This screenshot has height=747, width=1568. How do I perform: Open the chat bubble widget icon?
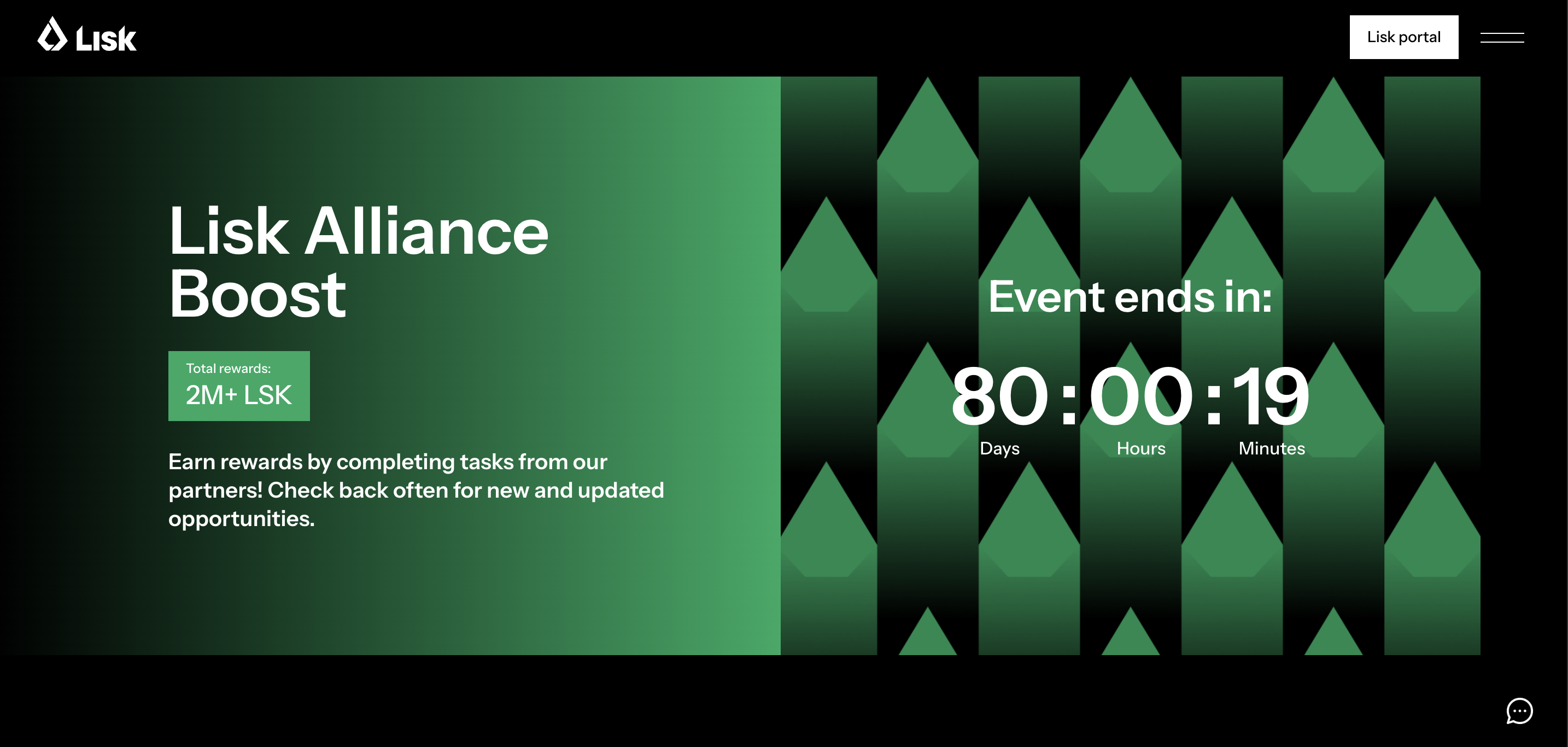point(1519,710)
